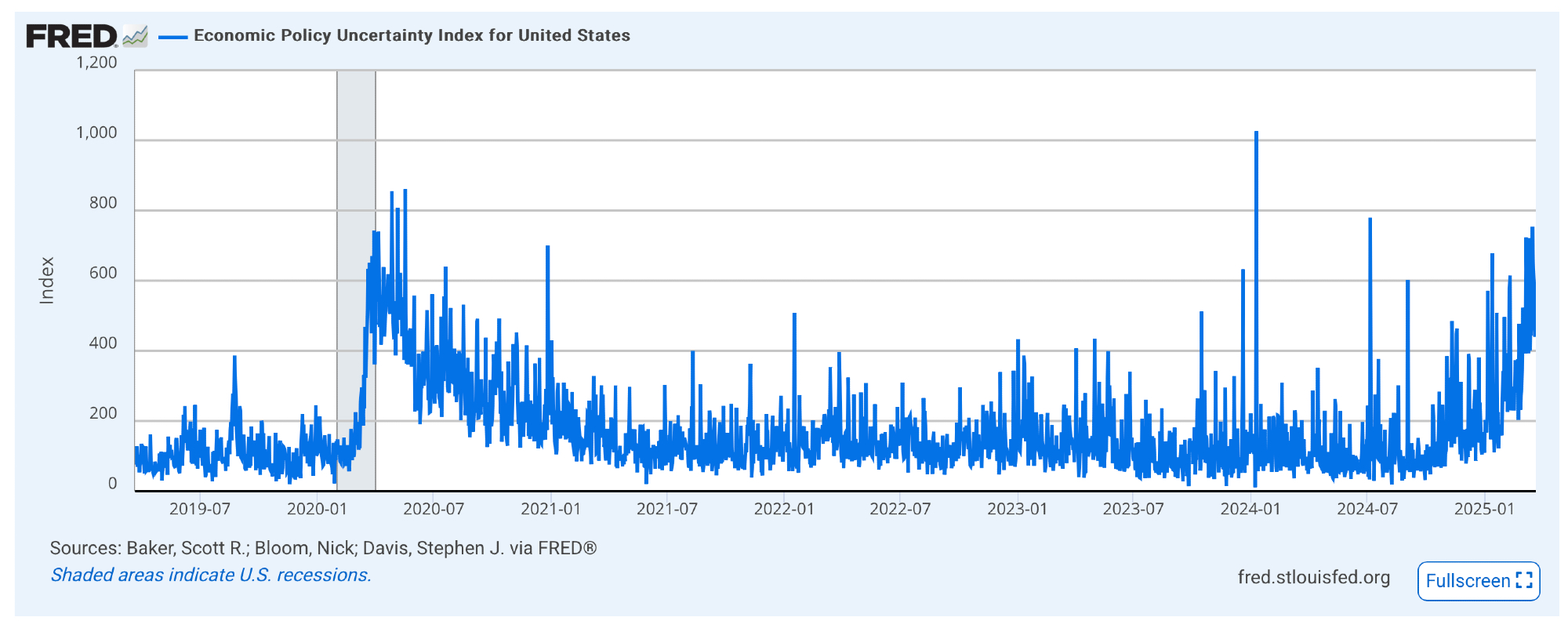This screenshot has height=628, width=1568.
Task: Click the Economic Policy Uncertainty Index series title
Action: pyautogui.click(x=412, y=36)
